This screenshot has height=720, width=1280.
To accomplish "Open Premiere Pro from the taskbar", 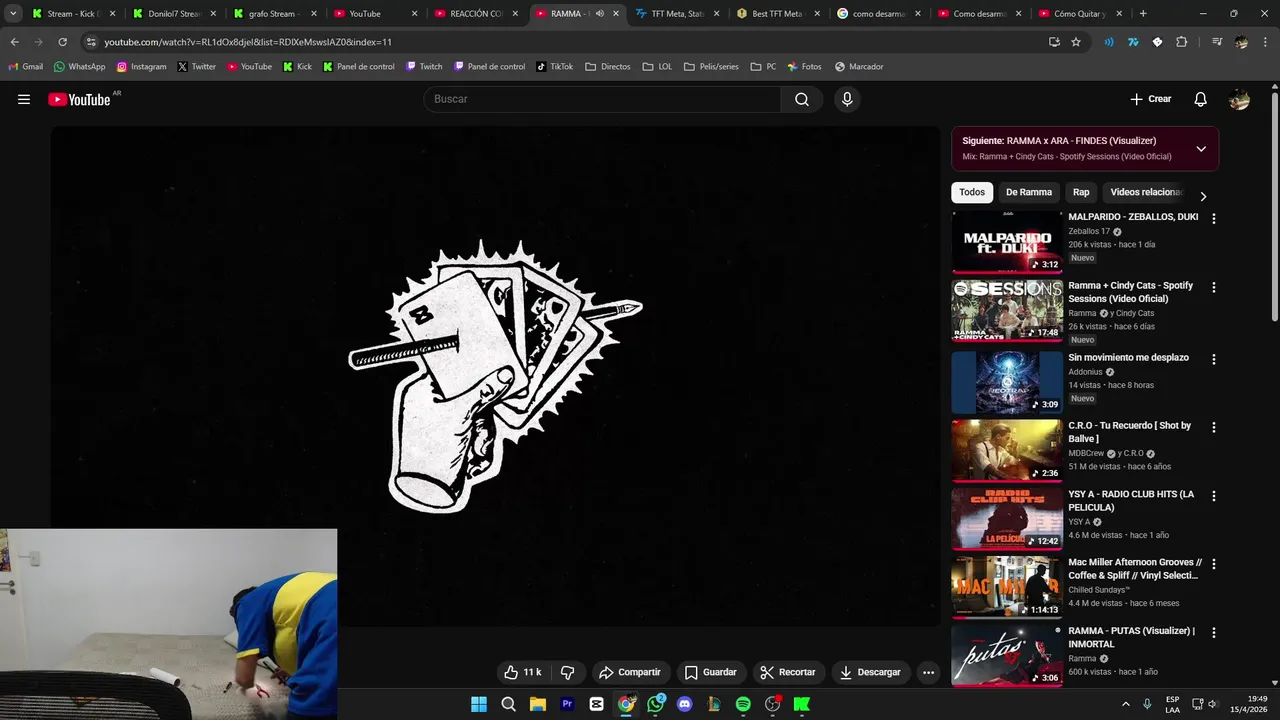I will click(567, 704).
